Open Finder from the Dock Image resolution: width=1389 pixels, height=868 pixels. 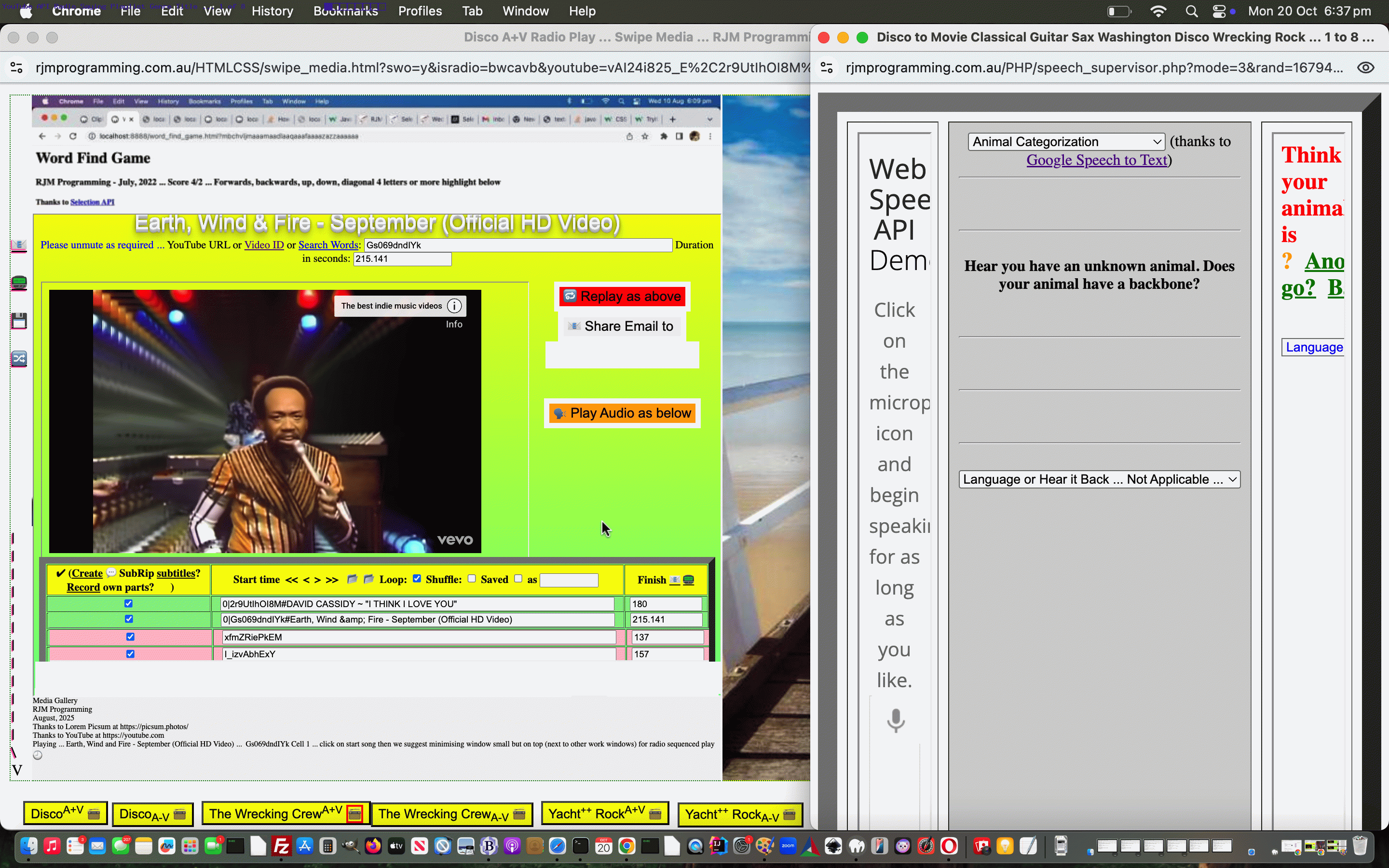(29, 846)
